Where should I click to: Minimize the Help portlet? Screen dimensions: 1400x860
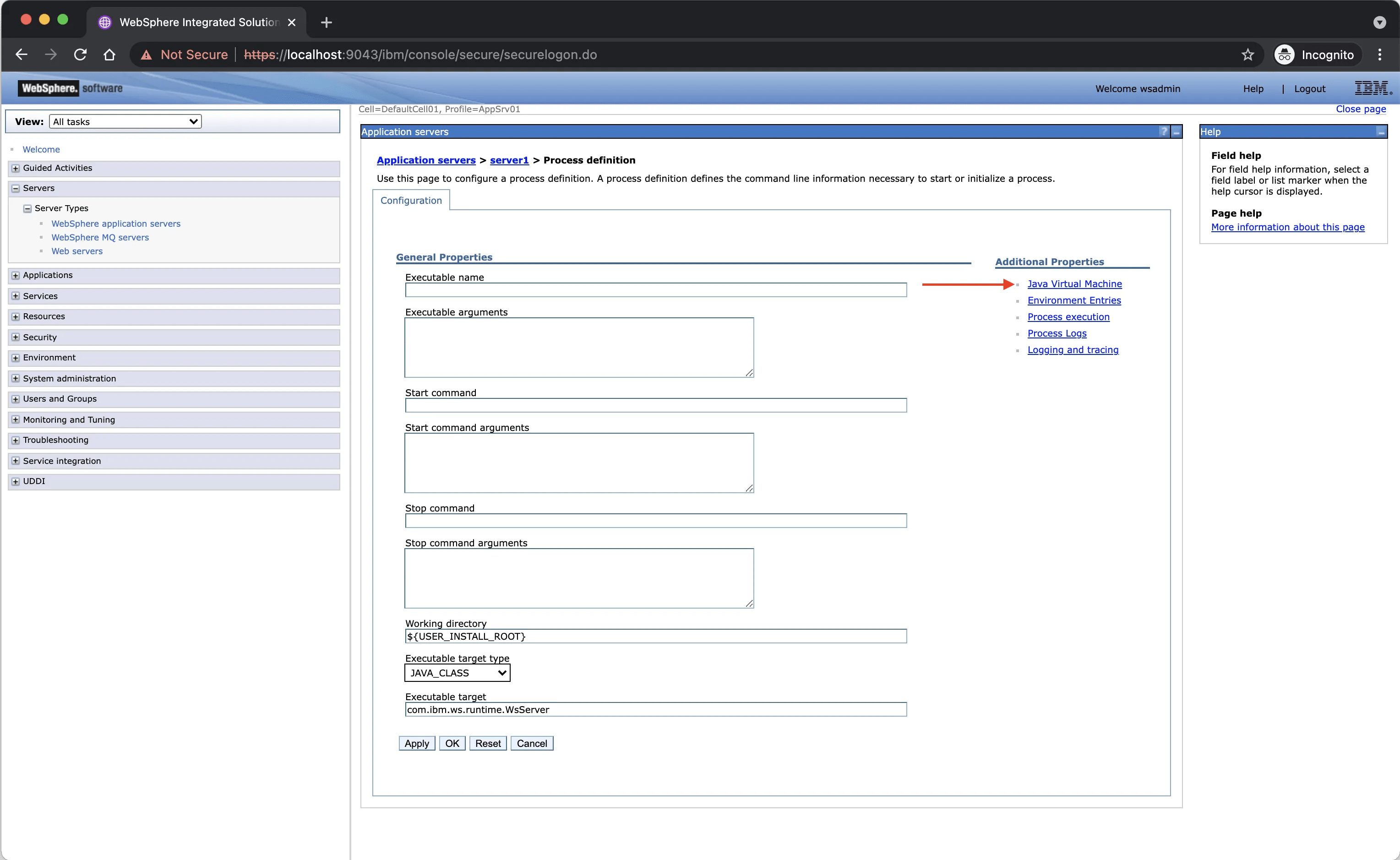[x=1381, y=131]
